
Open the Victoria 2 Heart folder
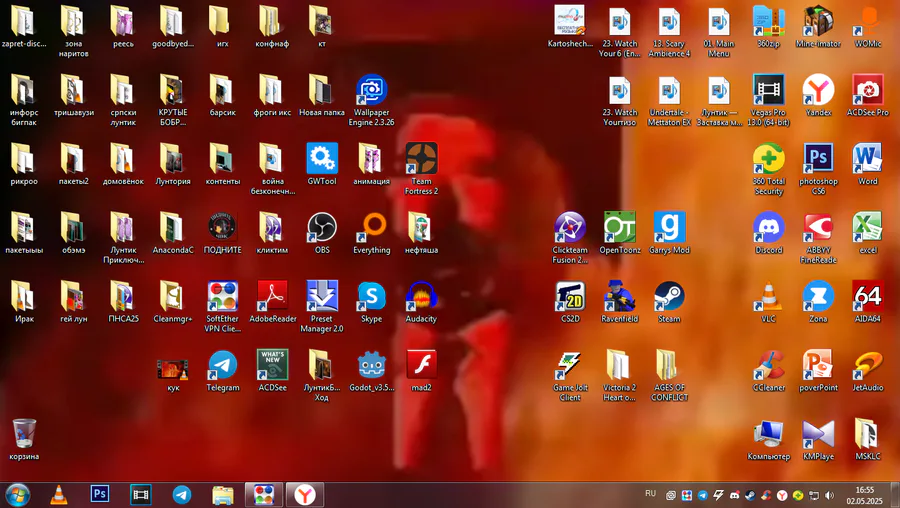coord(620,365)
